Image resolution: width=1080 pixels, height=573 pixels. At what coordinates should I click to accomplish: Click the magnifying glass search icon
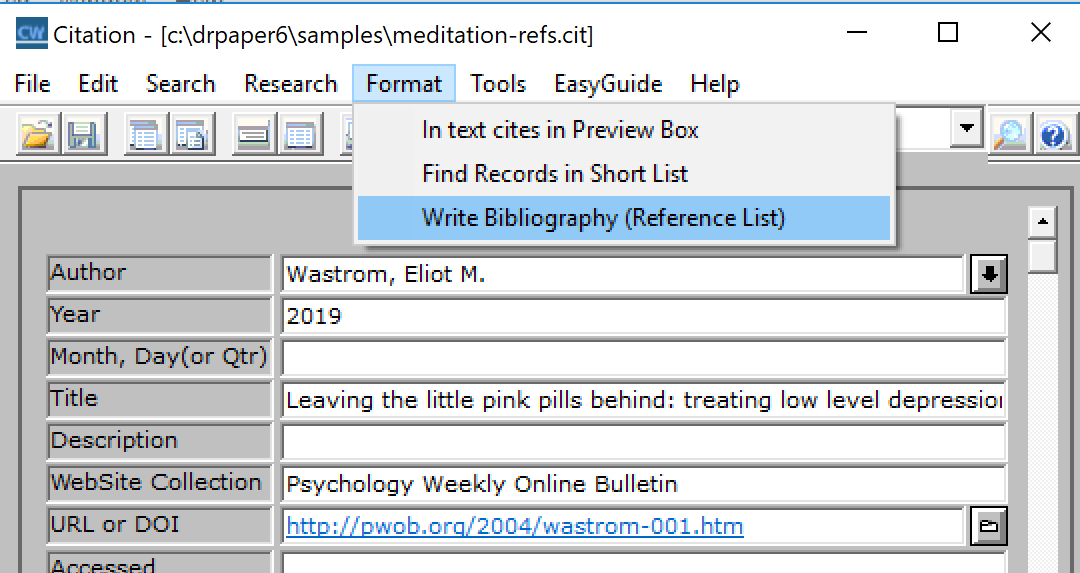(x=1009, y=135)
